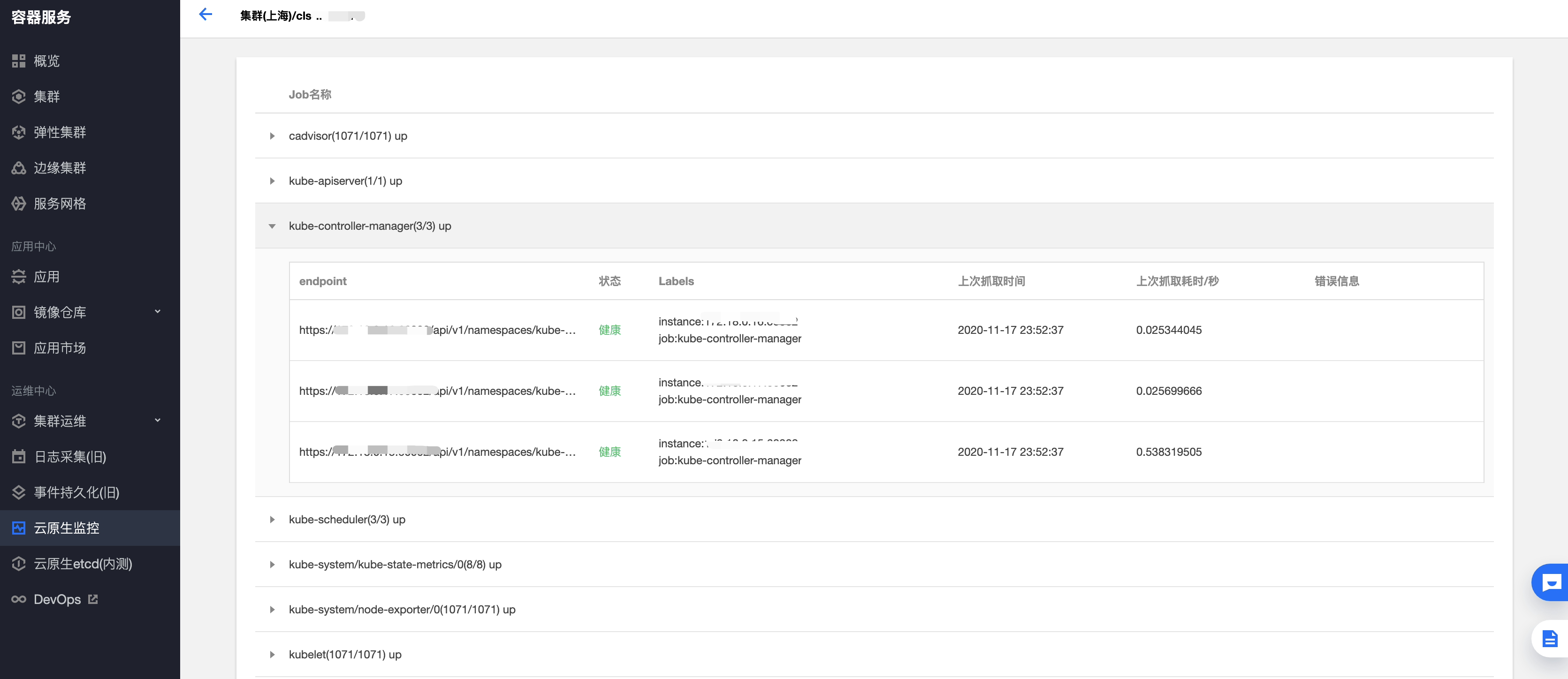Expand the cadvisor(1071/1071) job row

point(272,136)
